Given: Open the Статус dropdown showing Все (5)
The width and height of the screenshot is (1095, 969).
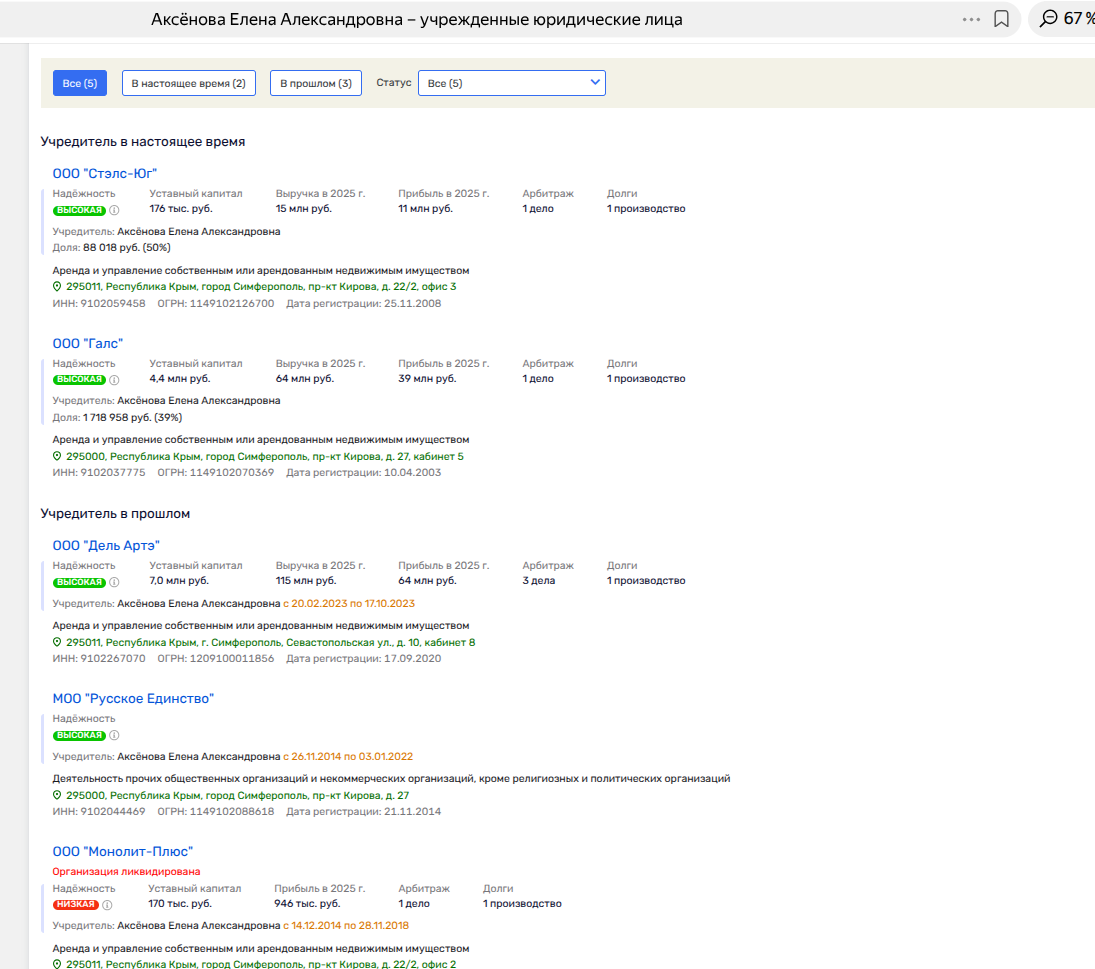Looking at the screenshot, I should pyautogui.click(x=512, y=83).
